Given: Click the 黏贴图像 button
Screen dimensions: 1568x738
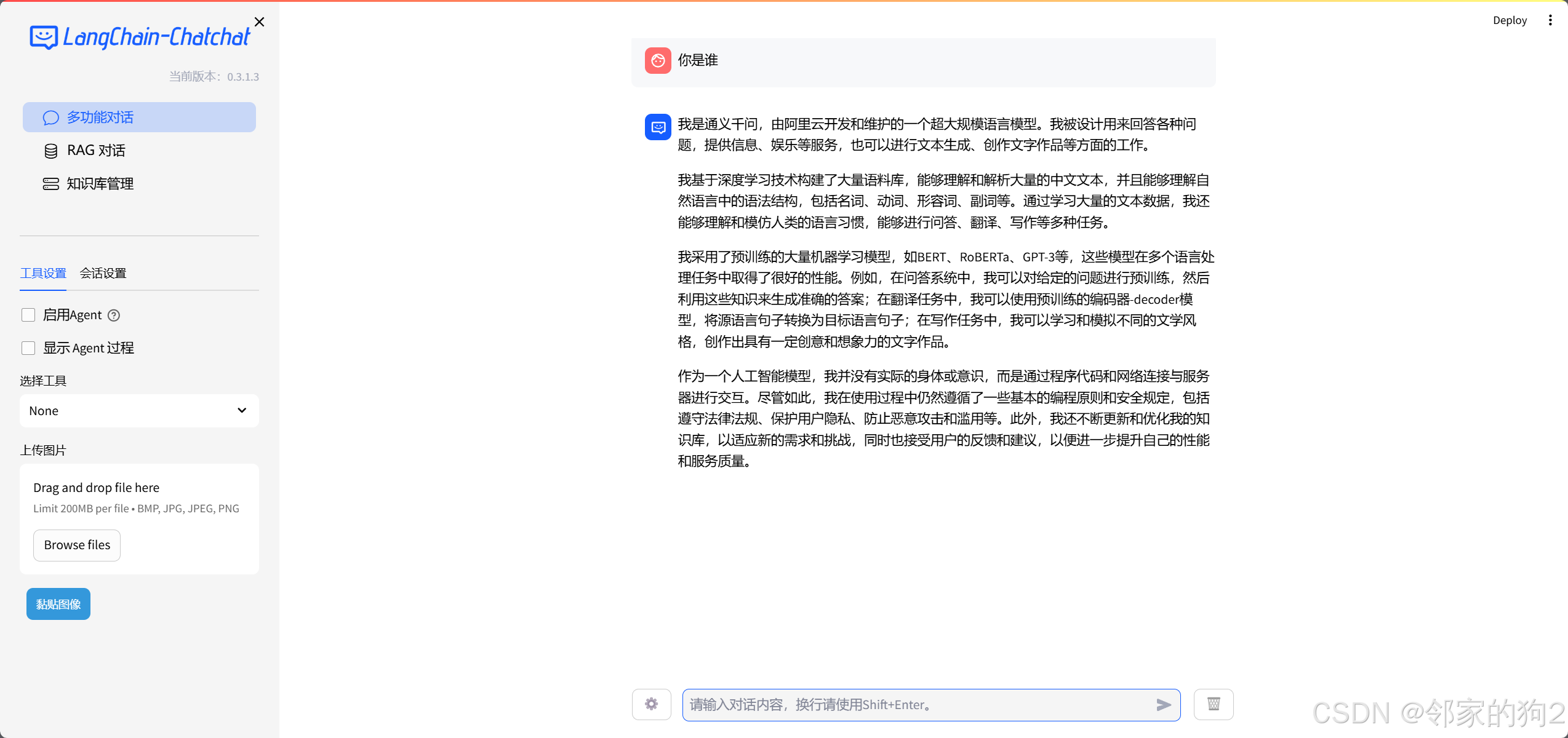Looking at the screenshot, I should tap(58, 604).
